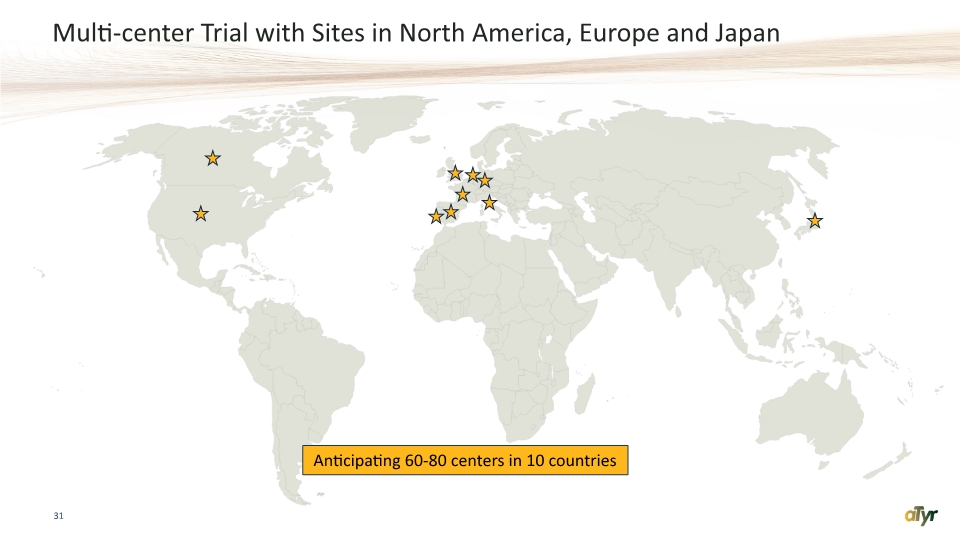This screenshot has width=960, height=540.
Task: Select the star marker over Germany
Action: [485, 181]
